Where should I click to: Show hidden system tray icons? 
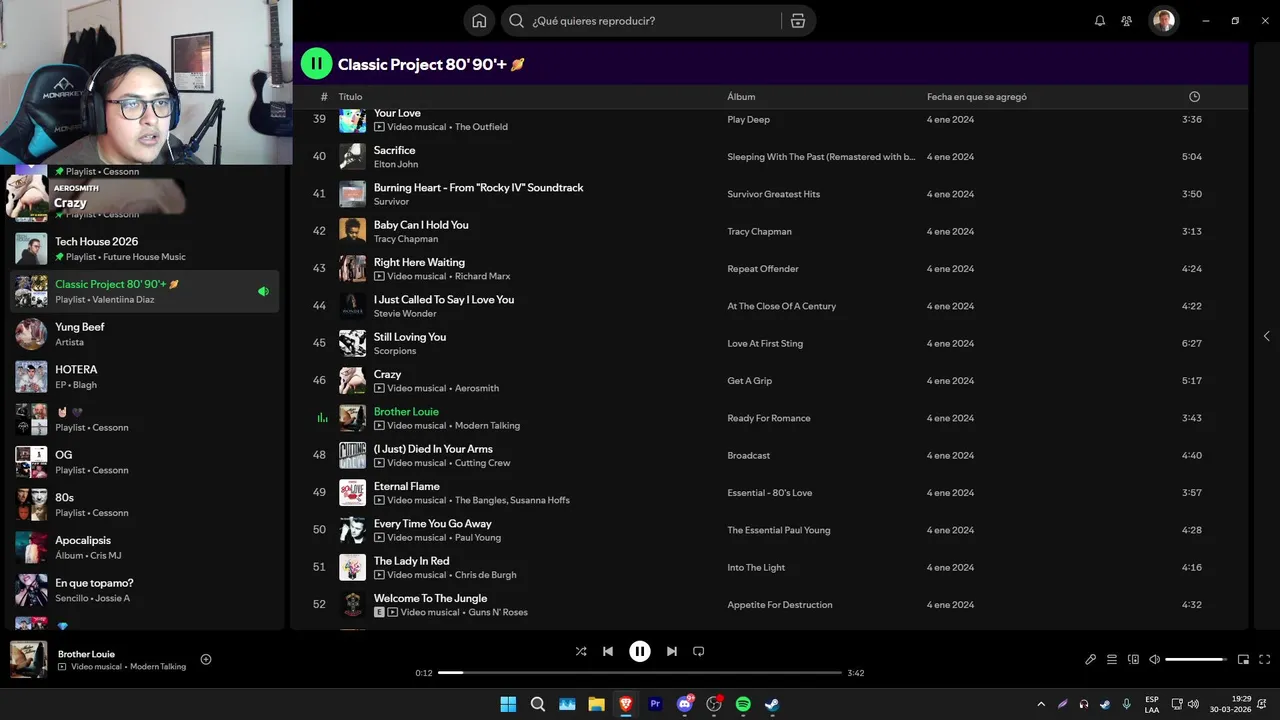(x=1041, y=704)
